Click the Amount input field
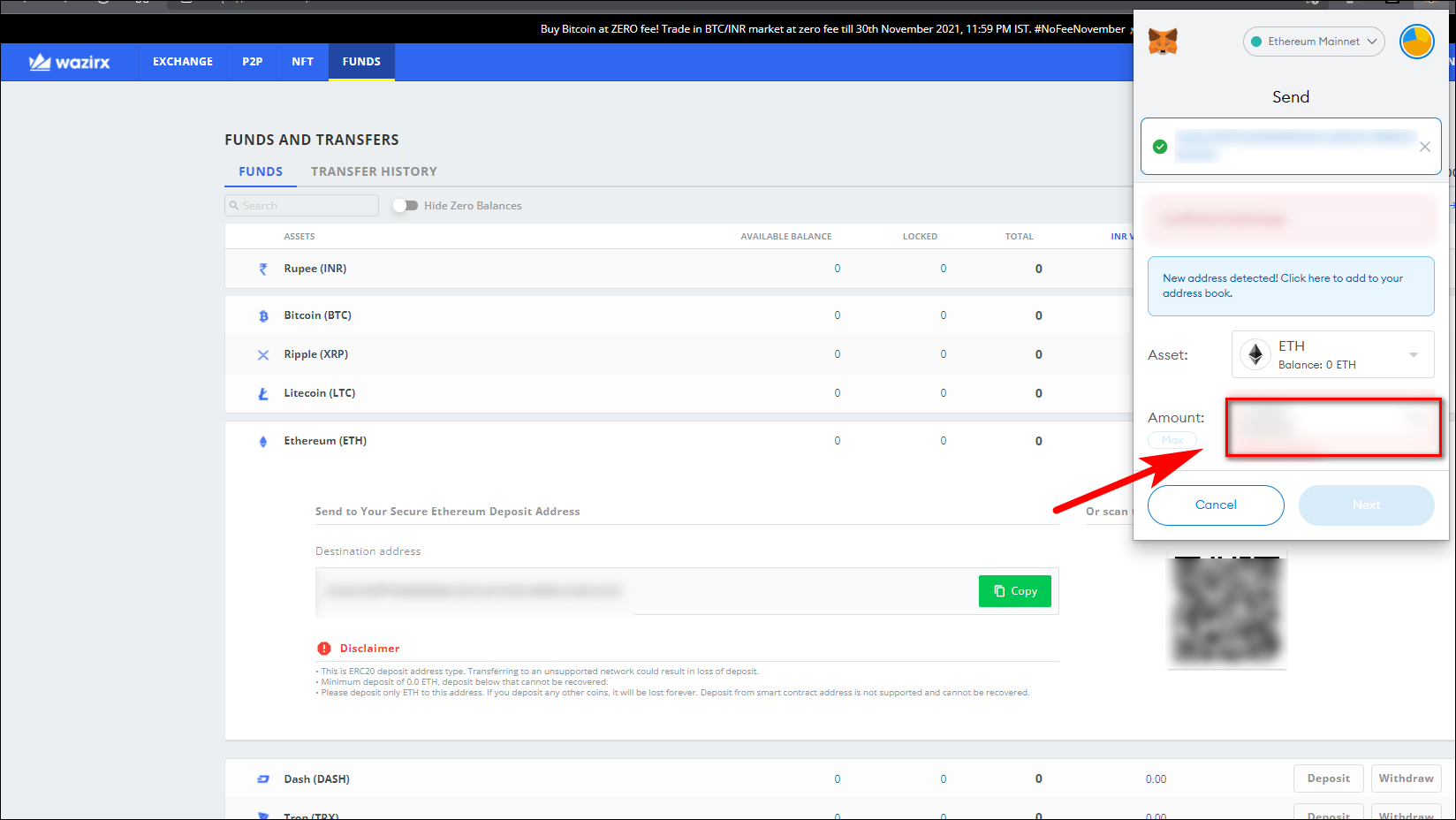This screenshot has width=1456, height=820. (1333, 428)
